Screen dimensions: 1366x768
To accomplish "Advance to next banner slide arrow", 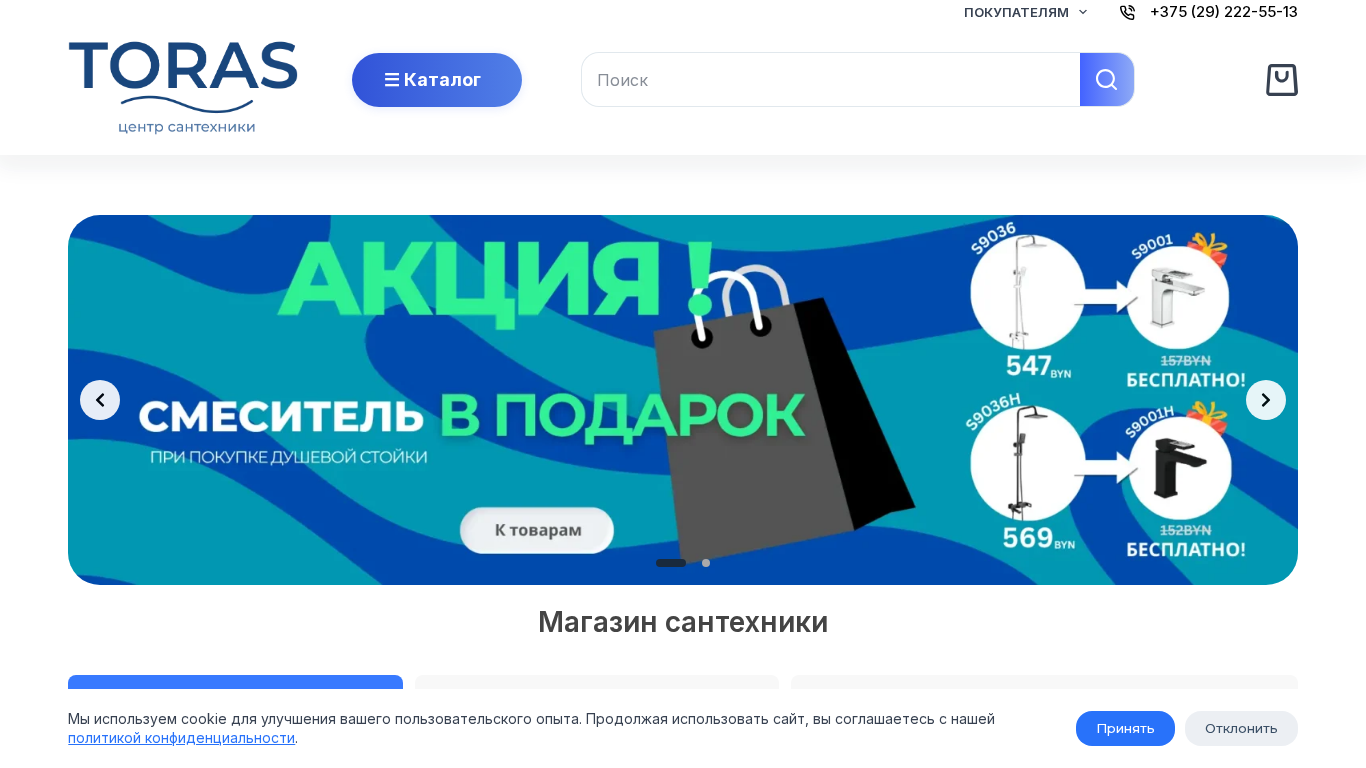I will [x=1266, y=400].
